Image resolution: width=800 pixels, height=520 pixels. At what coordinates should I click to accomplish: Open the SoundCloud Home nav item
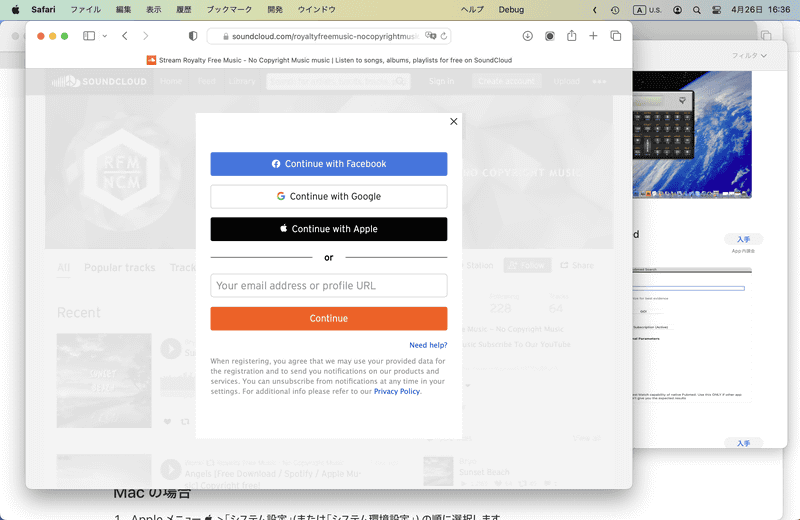click(170, 81)
